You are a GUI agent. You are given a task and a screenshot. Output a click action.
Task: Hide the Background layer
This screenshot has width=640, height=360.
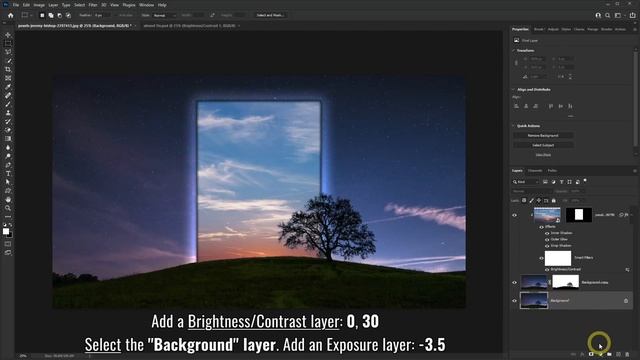[514, 301]
